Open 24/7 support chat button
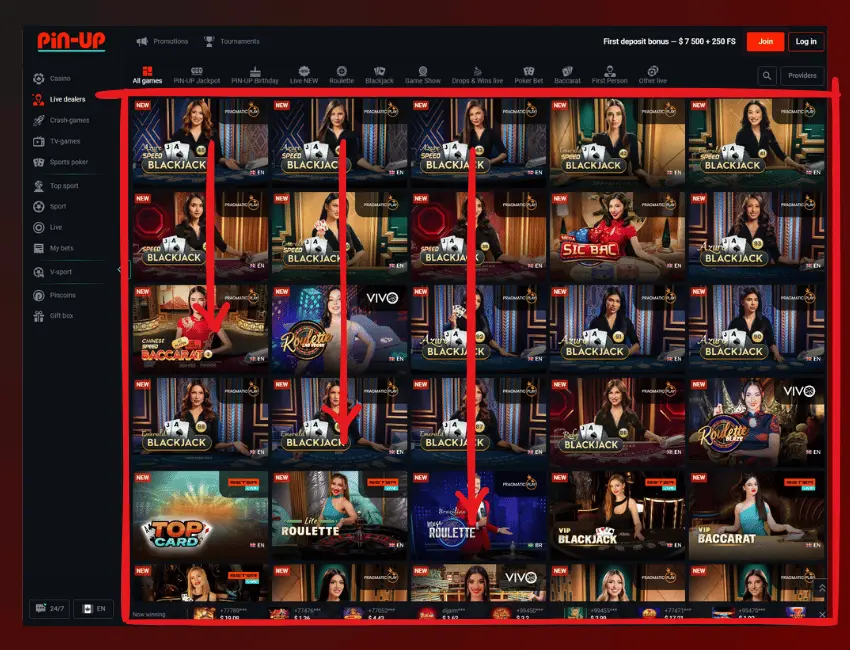850x650 pixels. (x=49, y=609)
